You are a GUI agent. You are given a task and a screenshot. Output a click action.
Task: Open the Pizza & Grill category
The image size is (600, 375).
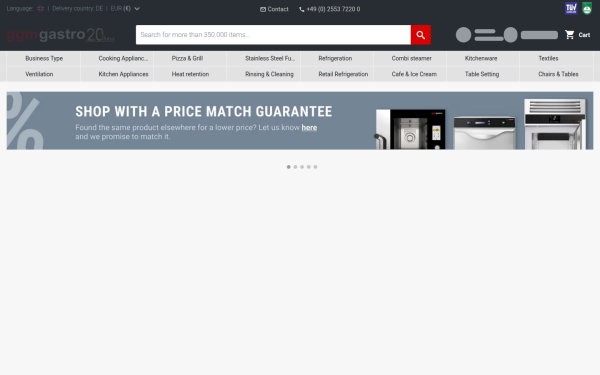(187, 58)
